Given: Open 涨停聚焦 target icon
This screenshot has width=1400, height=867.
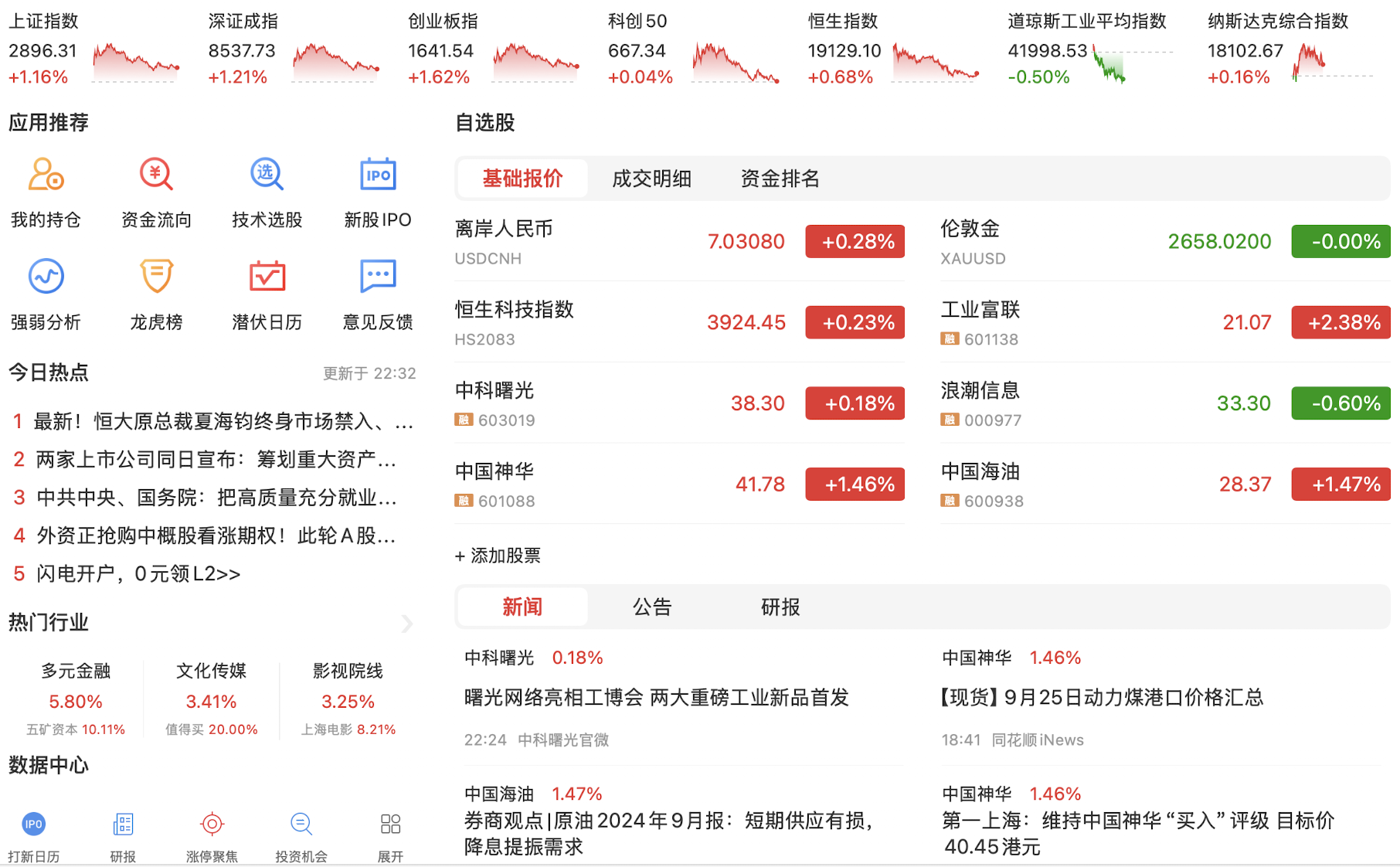Looking at the screenshot, I should tap(212, 824).
